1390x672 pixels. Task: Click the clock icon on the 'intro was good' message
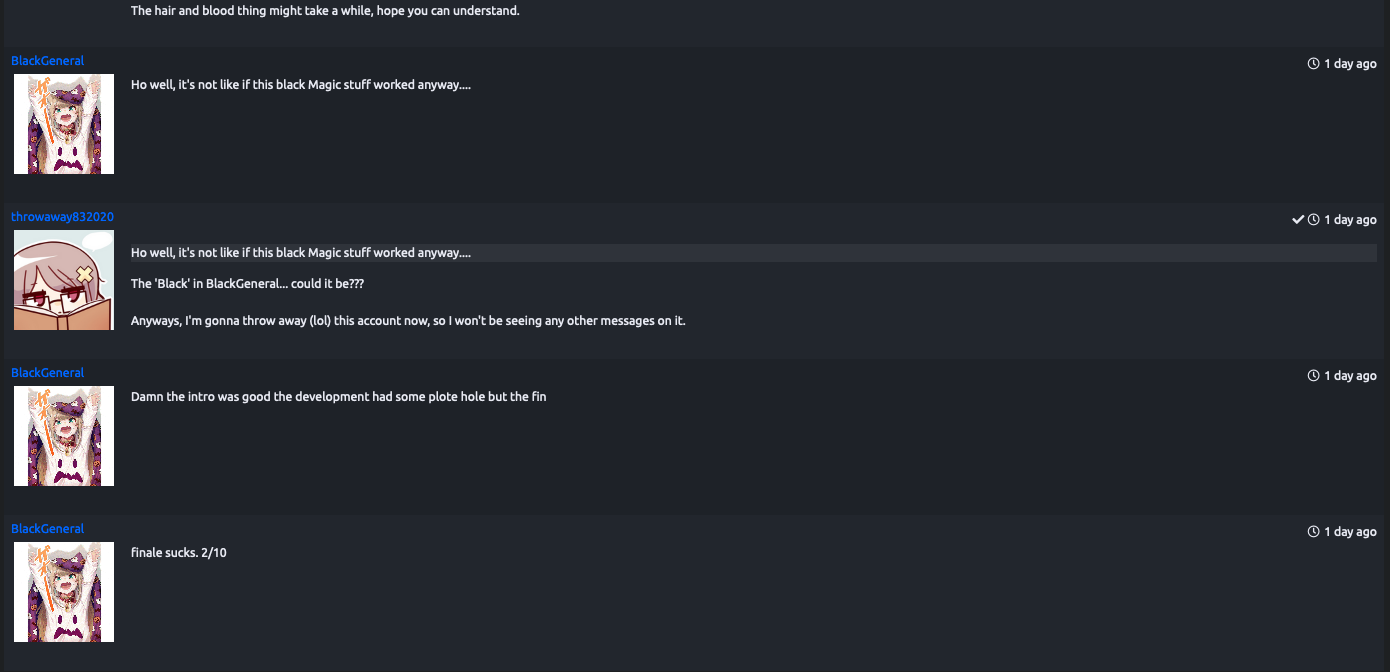coord(1313,376)
